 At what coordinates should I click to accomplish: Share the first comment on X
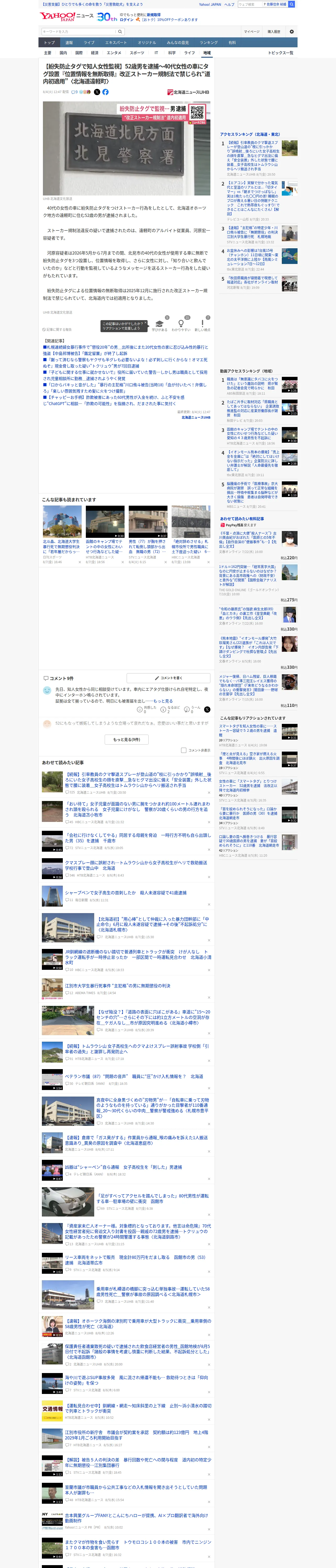(x=207, y=710)
